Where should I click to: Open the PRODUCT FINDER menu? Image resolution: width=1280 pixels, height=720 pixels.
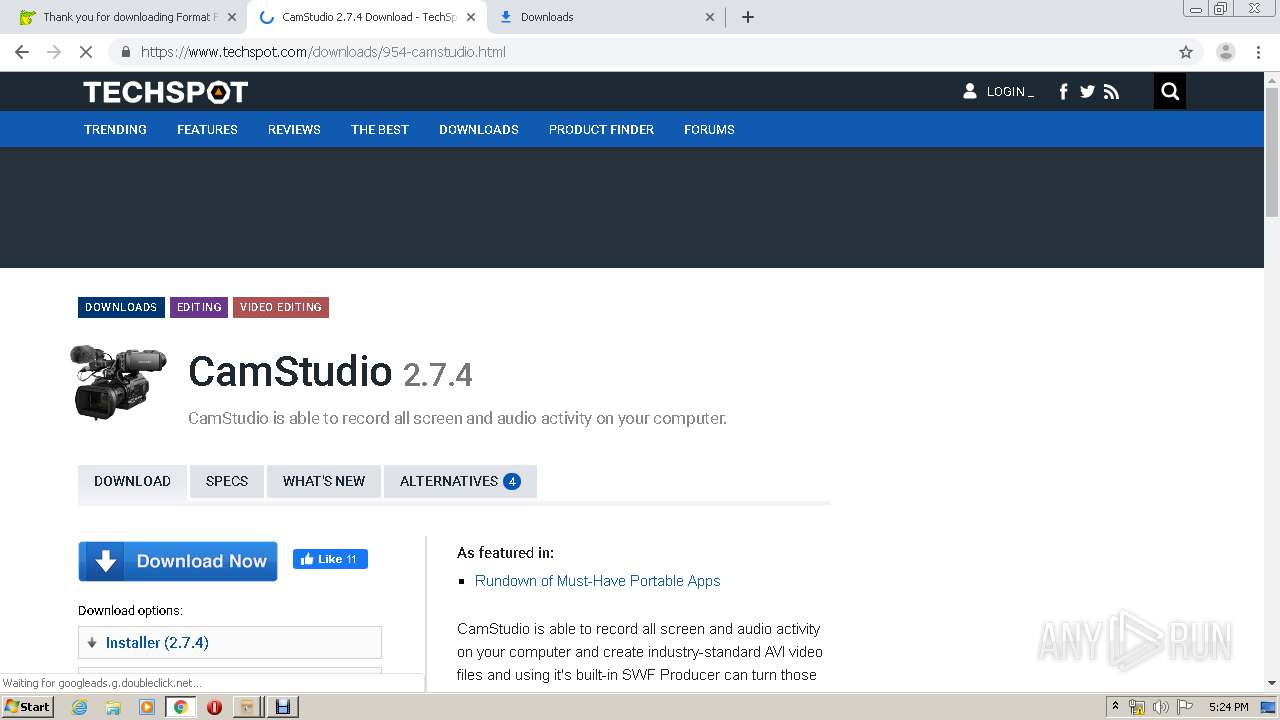[x=601, y=129]
